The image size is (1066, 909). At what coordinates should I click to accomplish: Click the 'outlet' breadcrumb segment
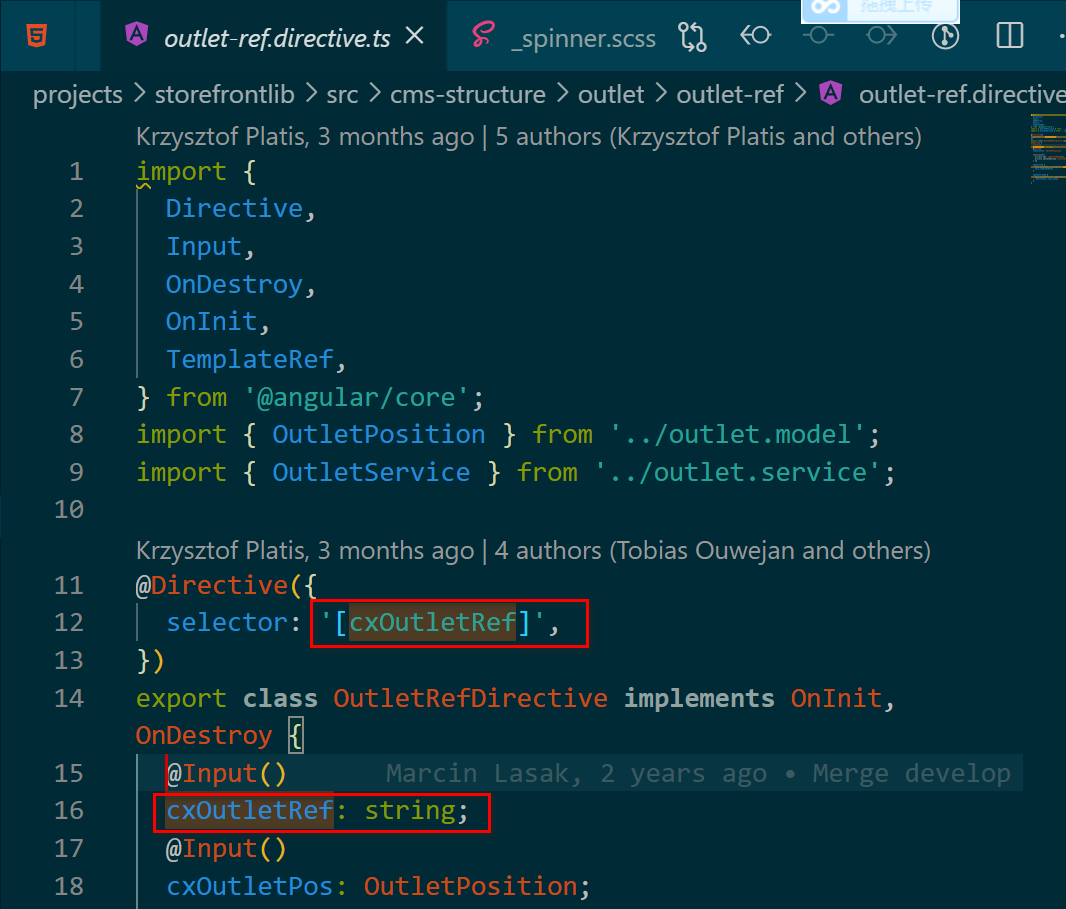coord(611,95)
